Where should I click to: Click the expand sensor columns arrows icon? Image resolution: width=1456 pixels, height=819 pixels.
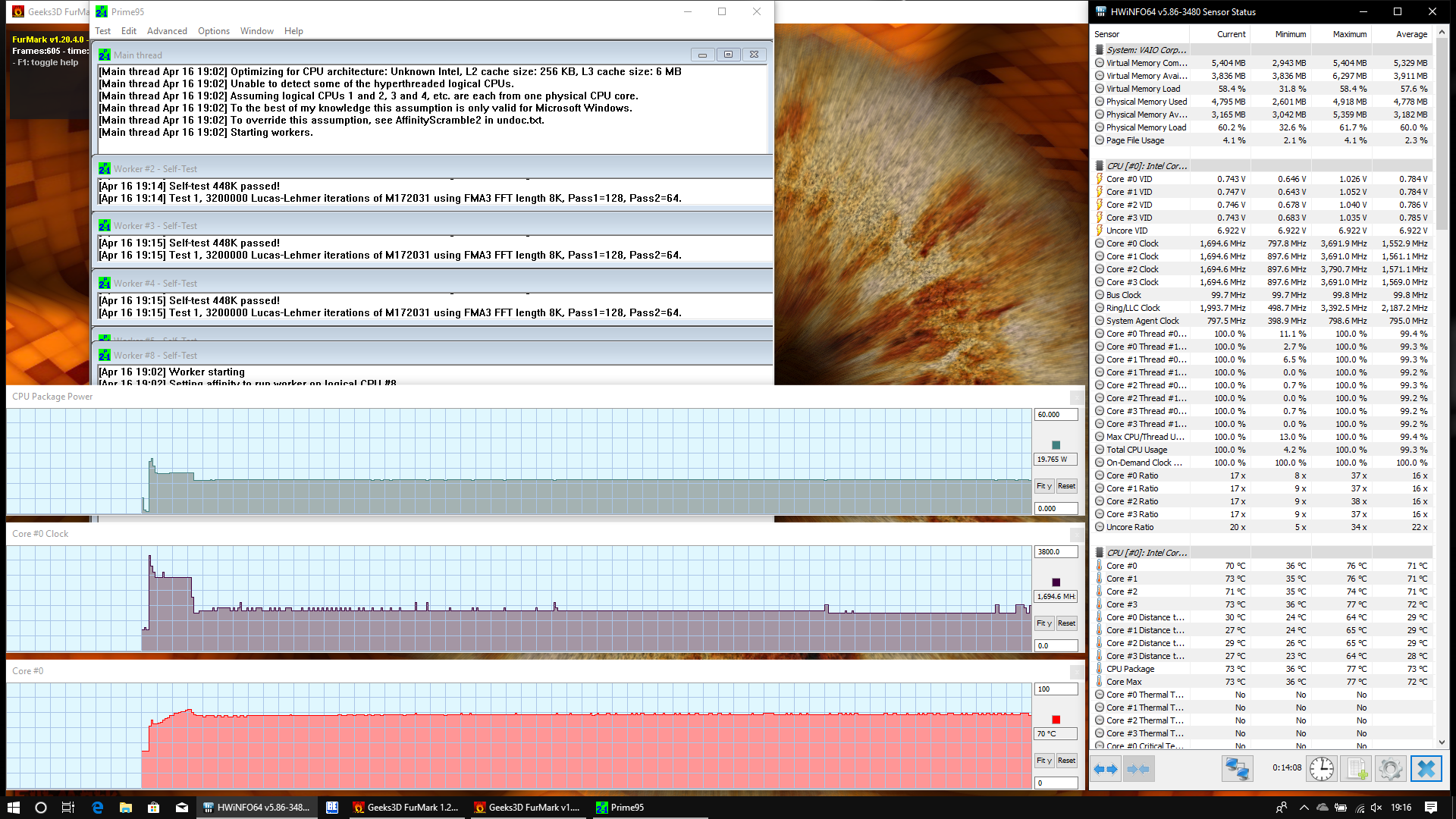pyautogui.click(x=1106, y=769)
